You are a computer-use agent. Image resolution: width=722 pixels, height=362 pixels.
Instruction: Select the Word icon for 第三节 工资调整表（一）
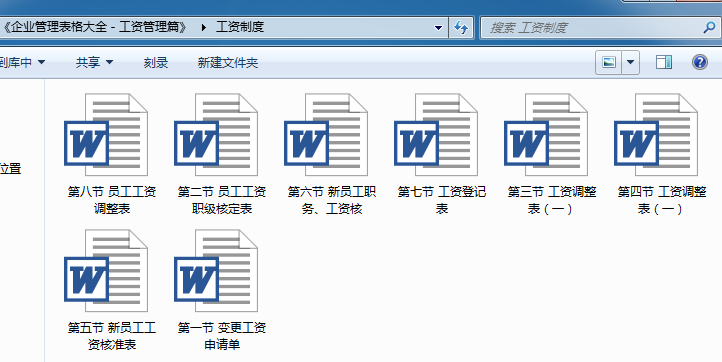click(x=546, y=135)
